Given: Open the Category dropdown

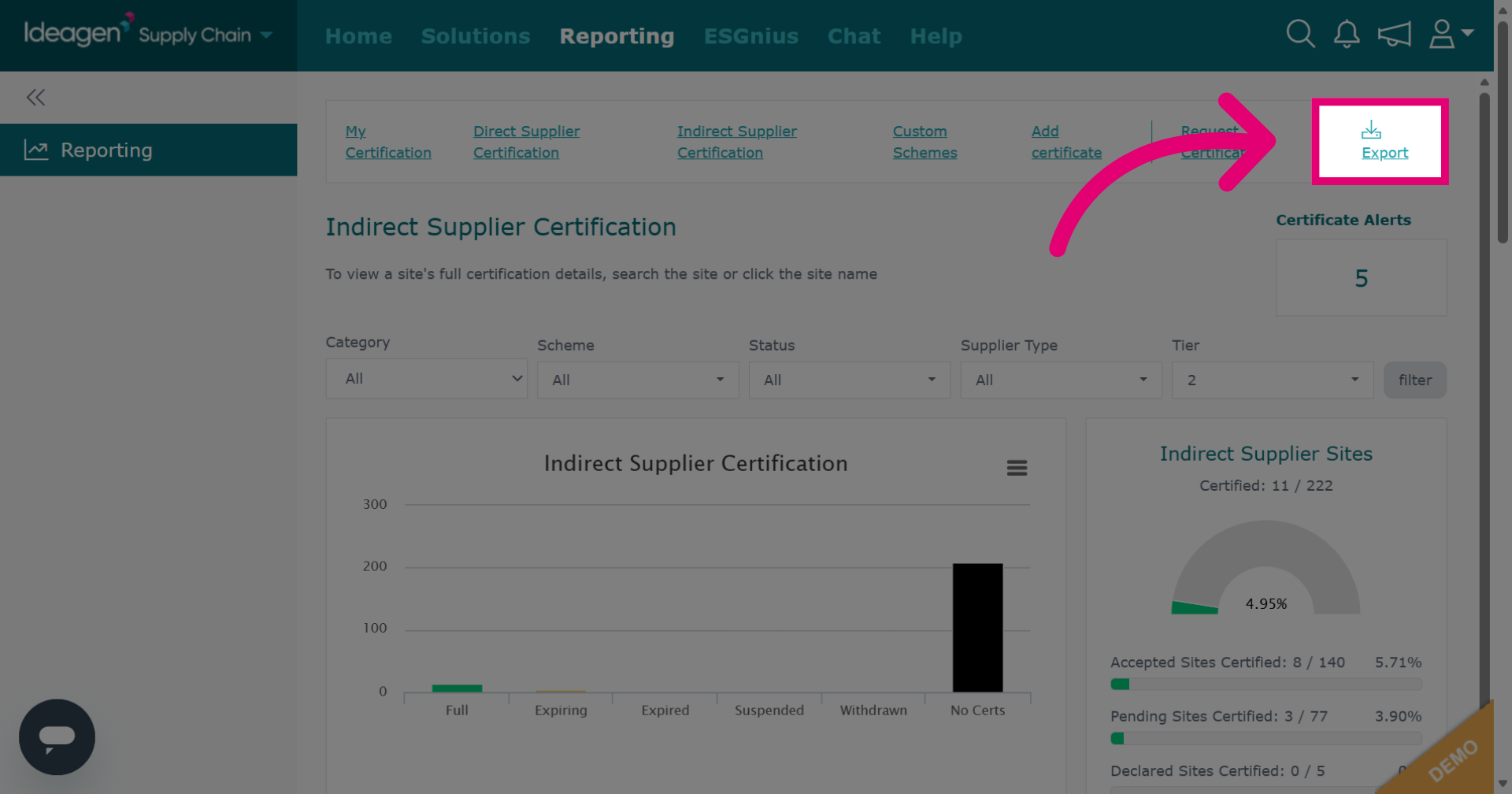Looking at the screenshot, I should [426, 379].
